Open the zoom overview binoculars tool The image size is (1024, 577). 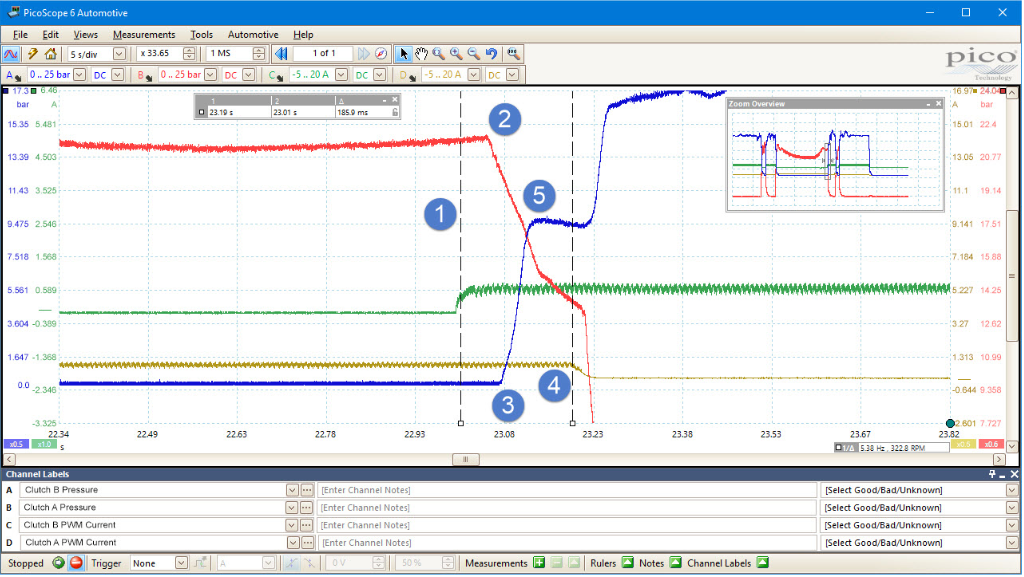(x=514, y=54)
